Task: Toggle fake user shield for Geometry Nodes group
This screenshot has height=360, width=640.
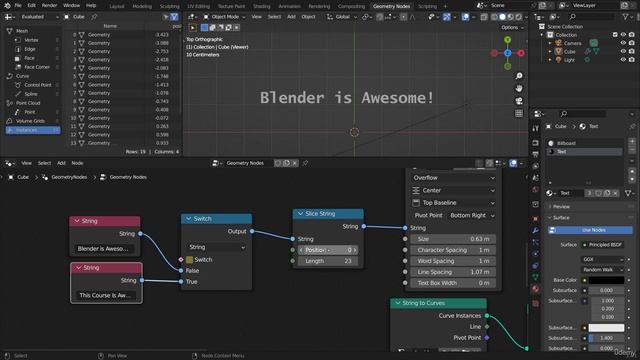Action: [x=278, y=163]
